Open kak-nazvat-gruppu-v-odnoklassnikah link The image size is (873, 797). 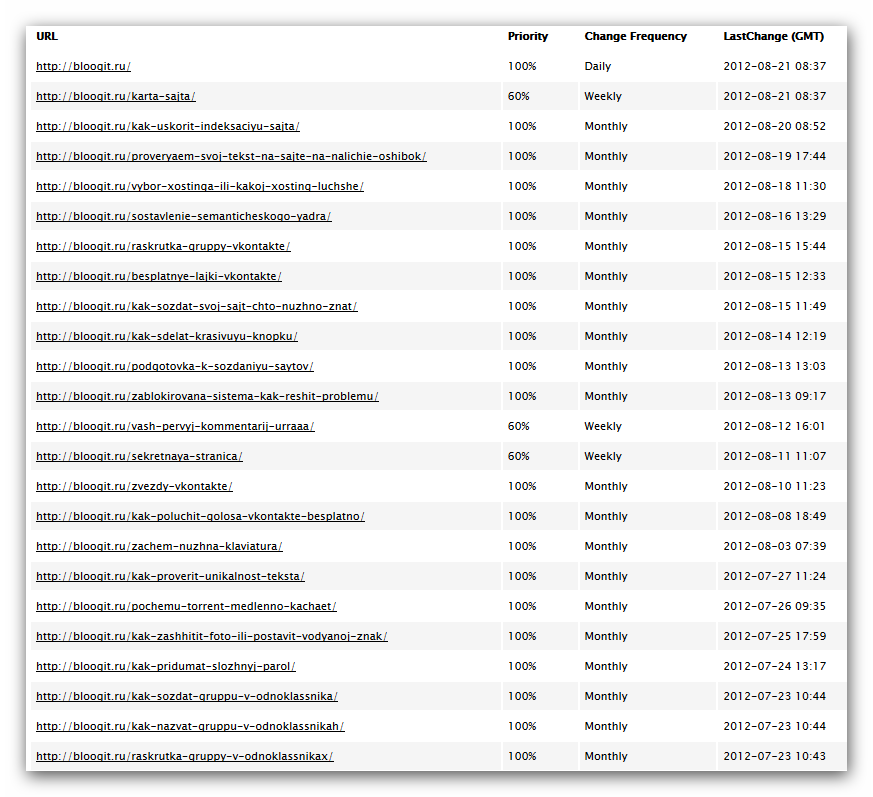190,727
